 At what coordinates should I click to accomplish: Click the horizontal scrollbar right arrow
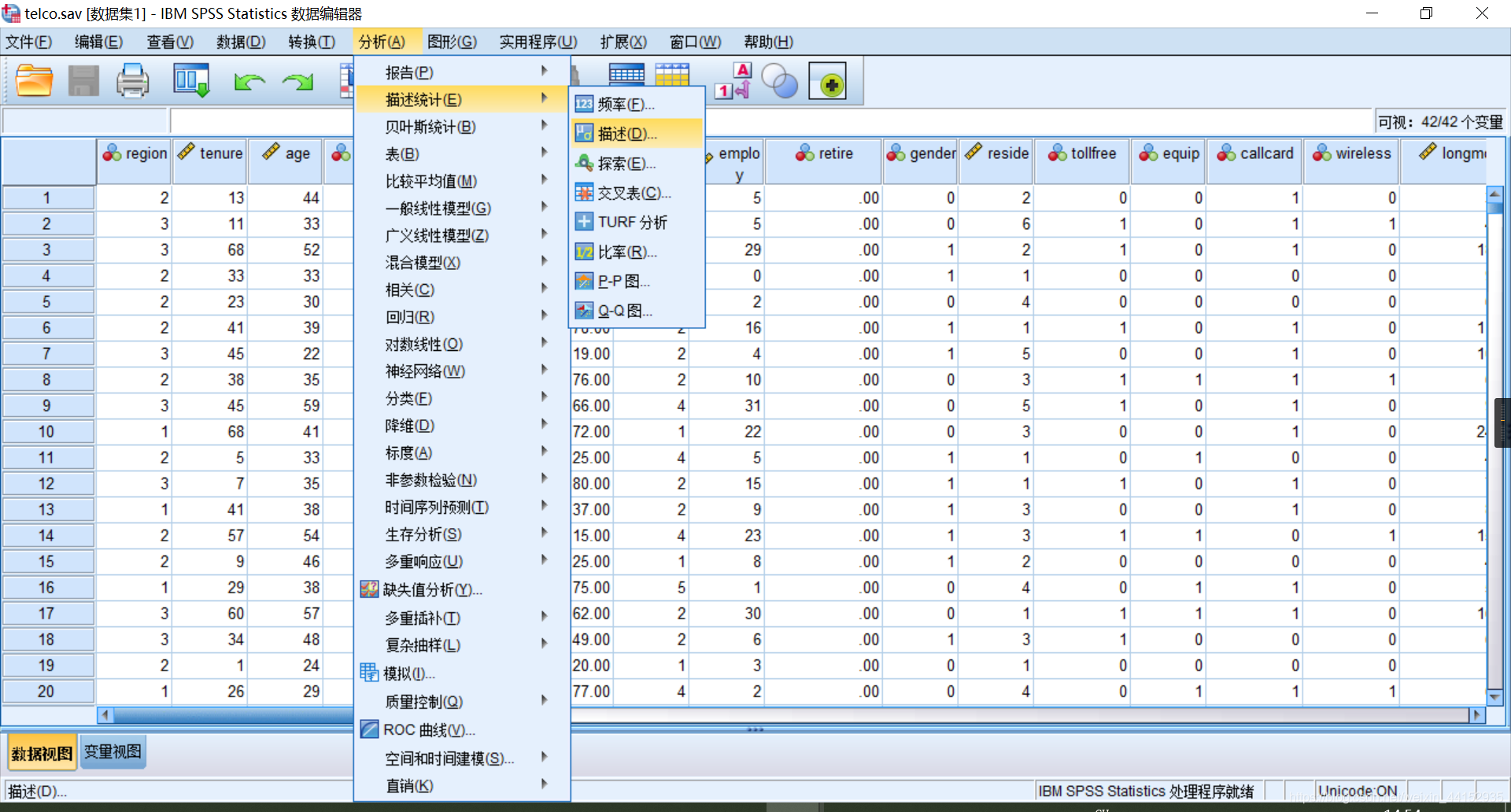click(x=1477, y=715)
